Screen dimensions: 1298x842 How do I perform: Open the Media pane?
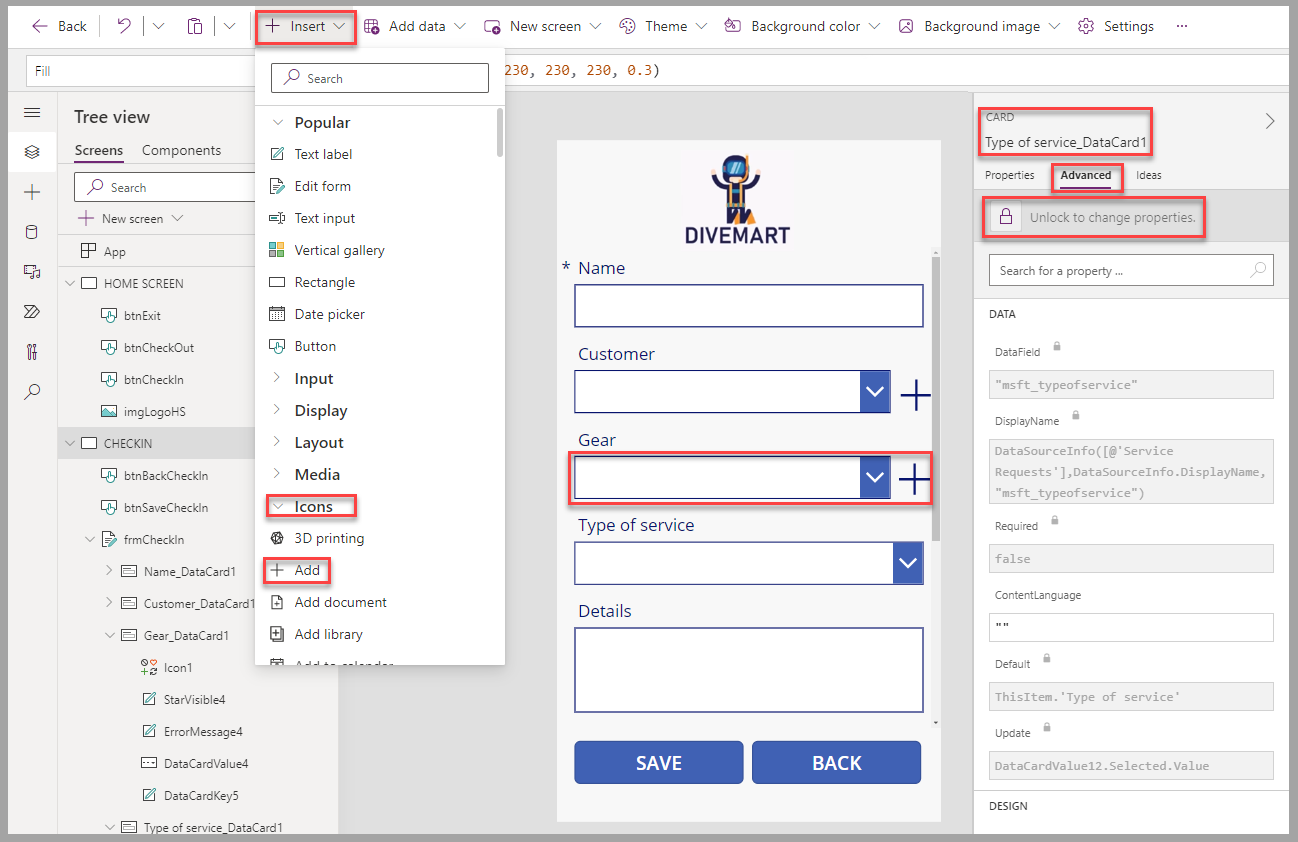pyautogui.click(x=31, y=270)
